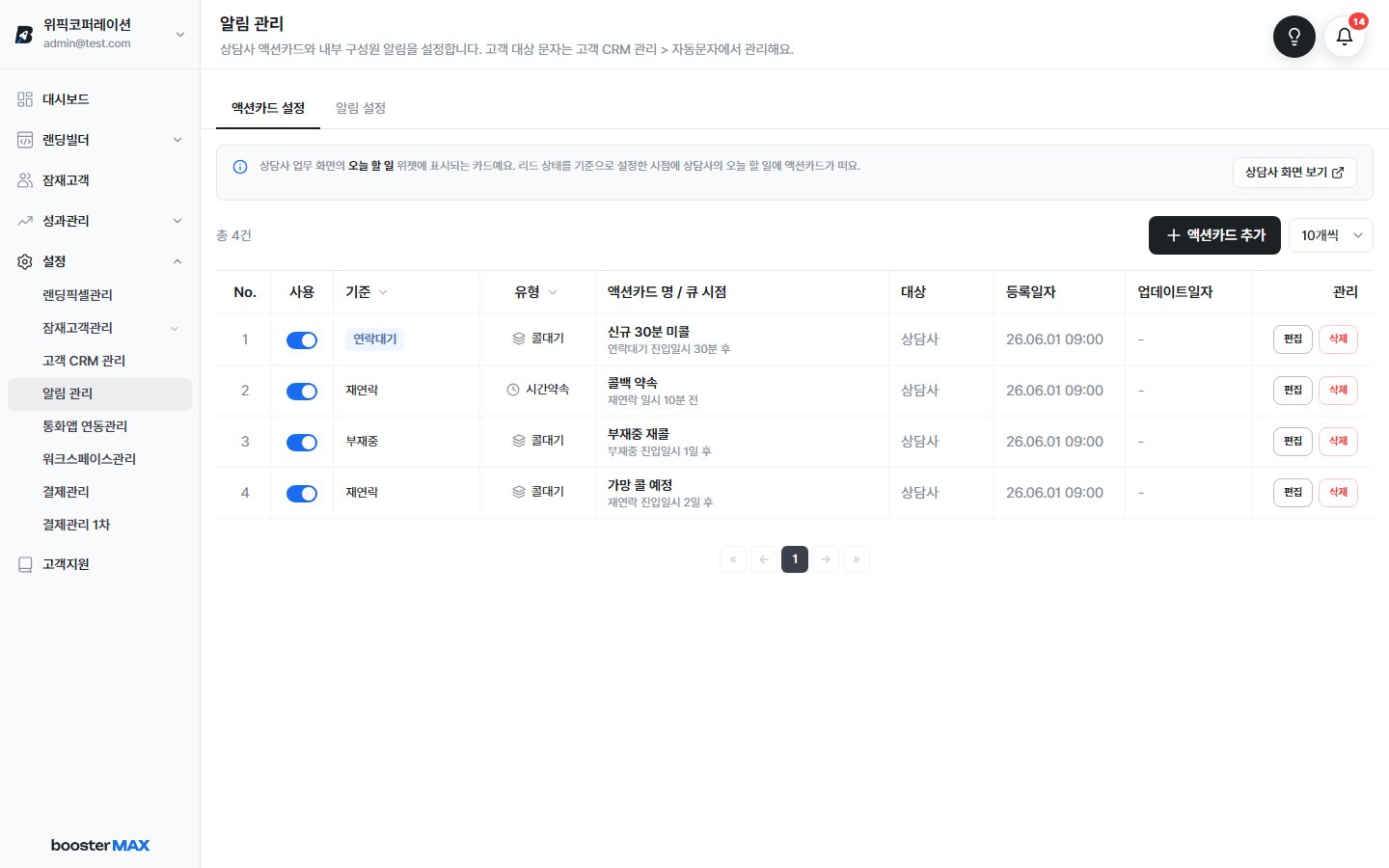Open 랜딩픽셀관리 in the sidebar

click(100, 295)
